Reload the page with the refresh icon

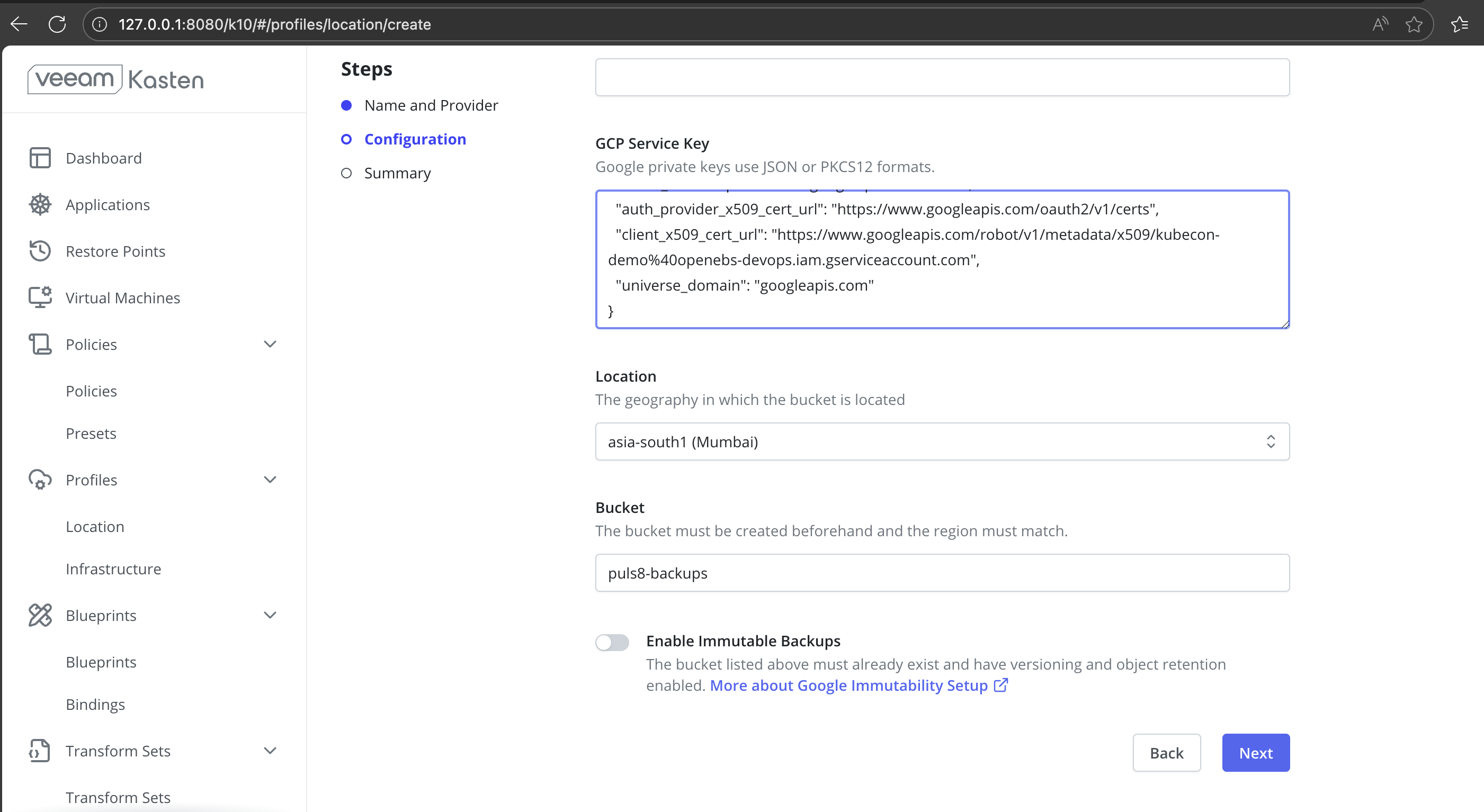tap(57, 24)
